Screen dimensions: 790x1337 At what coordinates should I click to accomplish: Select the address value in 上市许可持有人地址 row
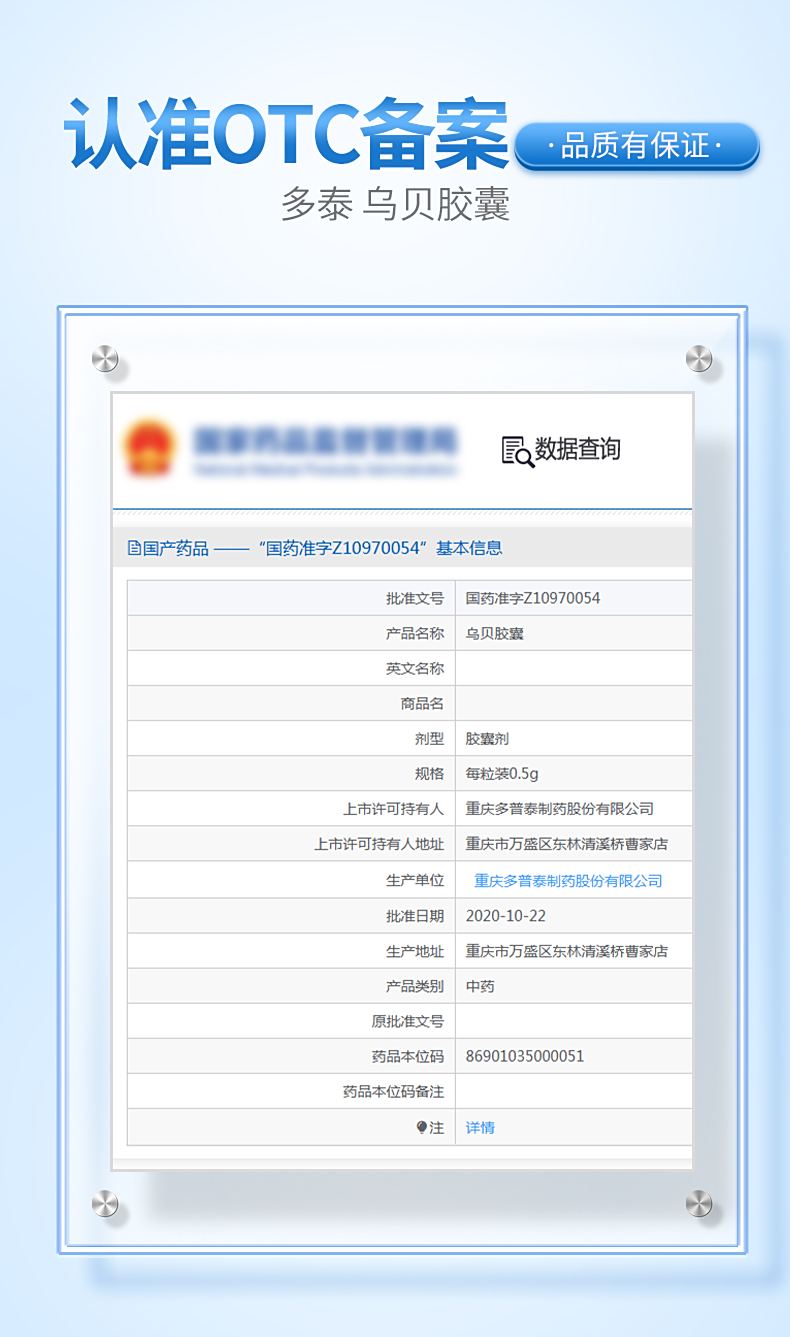click(x=567, y=844)
